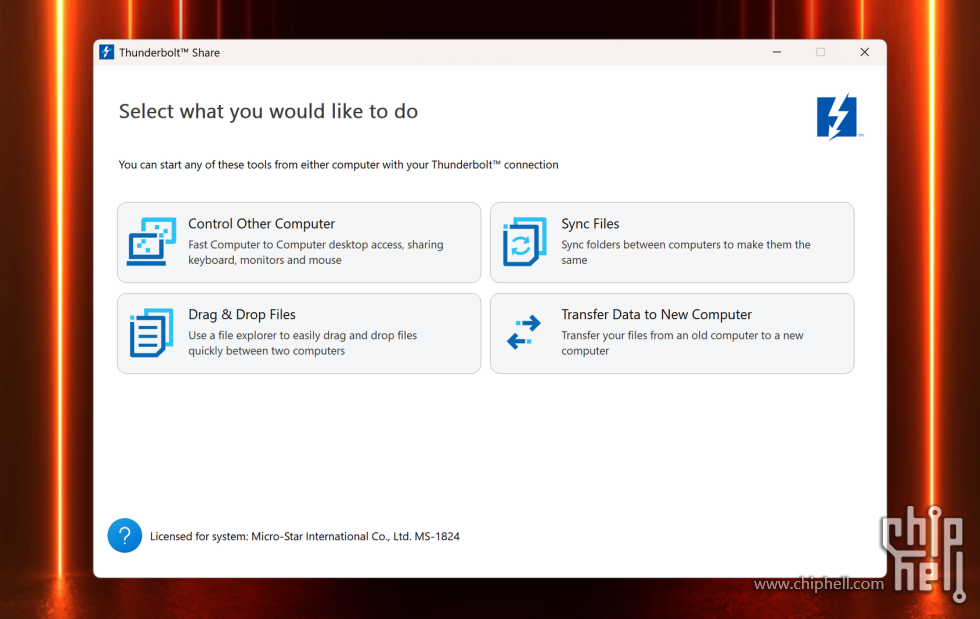The width and height of the screenshot is (980, 619).
Task: Click the Thunderbolt Share title bar app icon
Action: pos(107,52)
